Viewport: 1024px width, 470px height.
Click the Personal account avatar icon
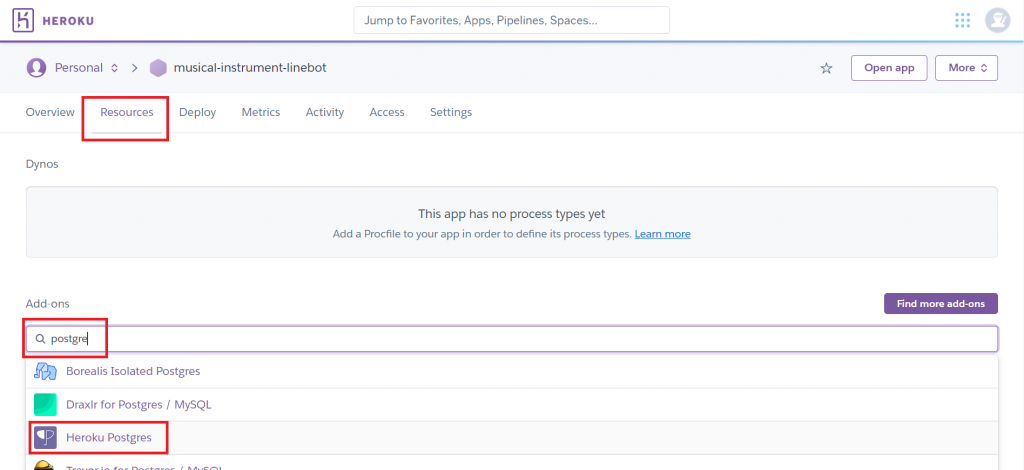(37, 68)
